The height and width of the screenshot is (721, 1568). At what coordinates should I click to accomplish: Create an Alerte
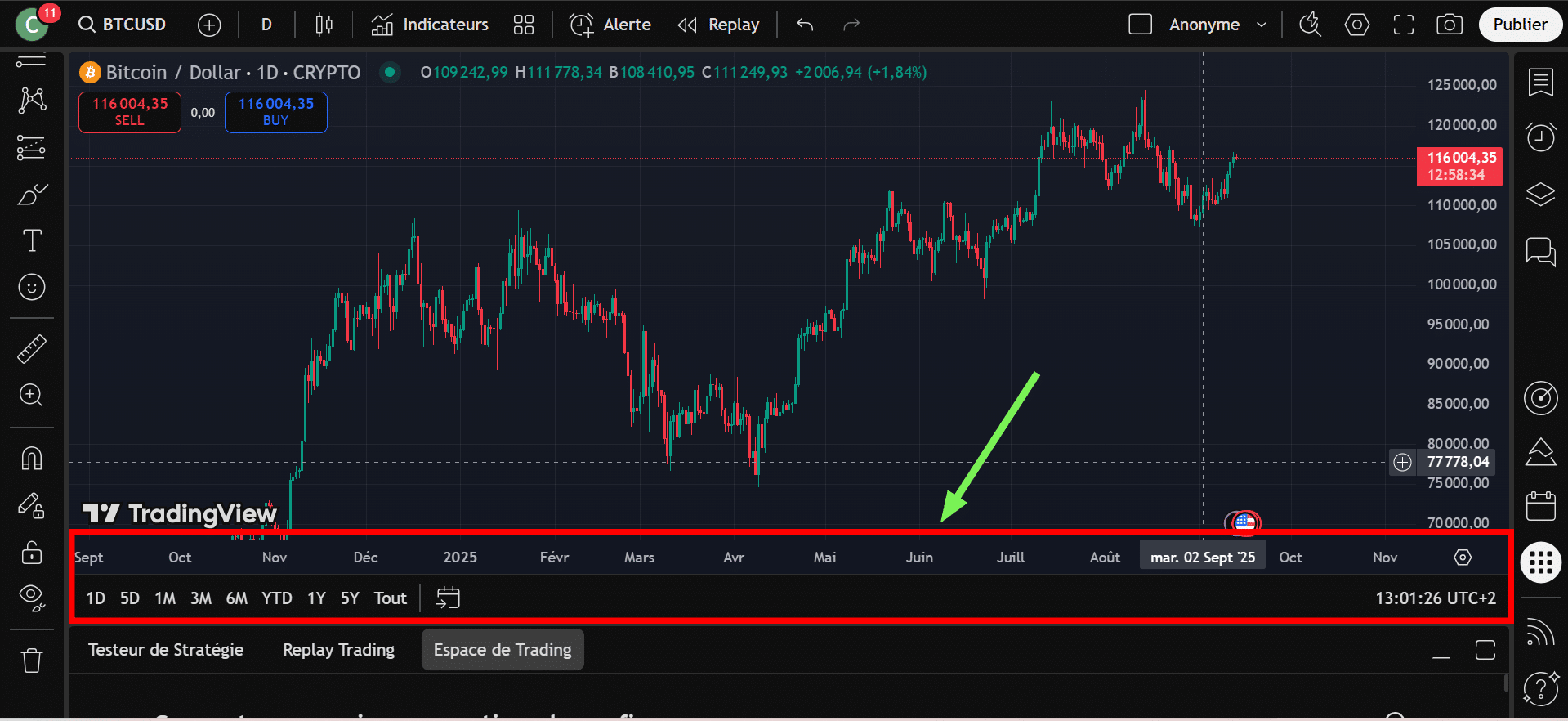click(610, 25)
